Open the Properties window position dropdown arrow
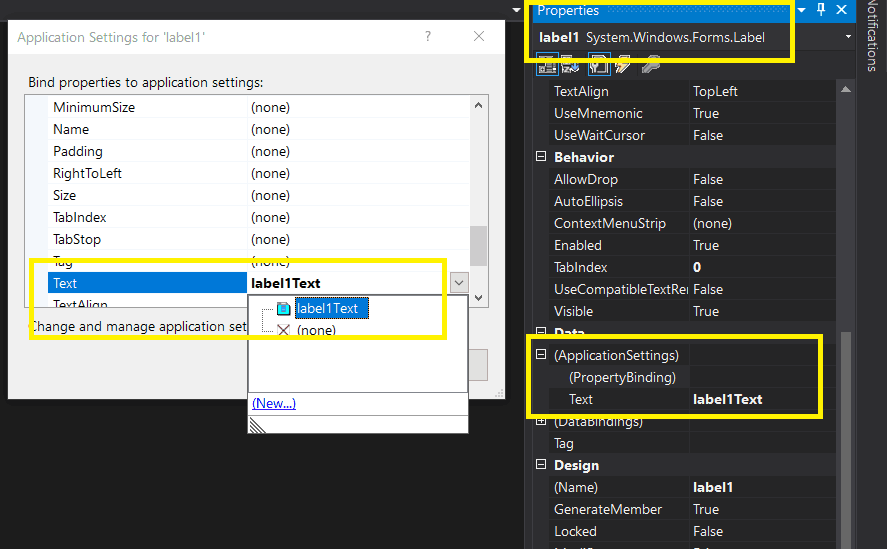The width and height of the screenshot is (887, 549). [x=801, y=11]
